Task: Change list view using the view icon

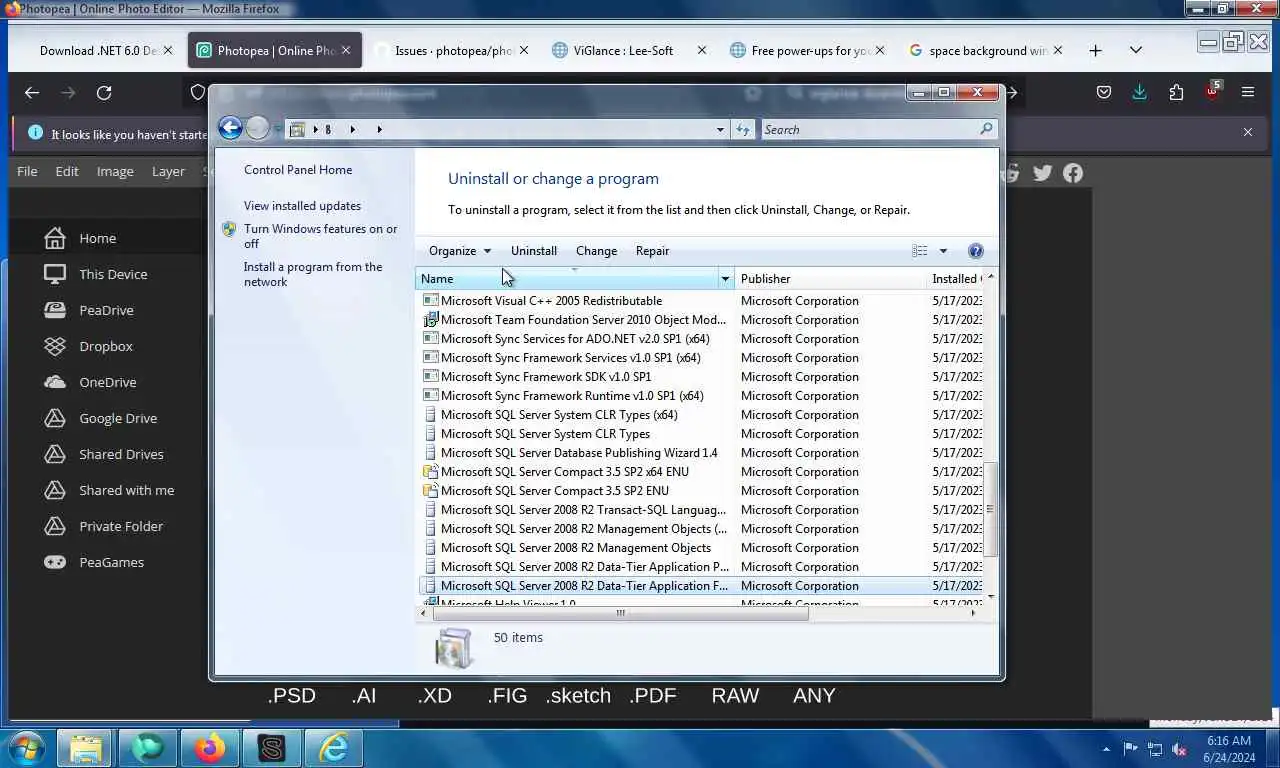Action: (920, 251)
